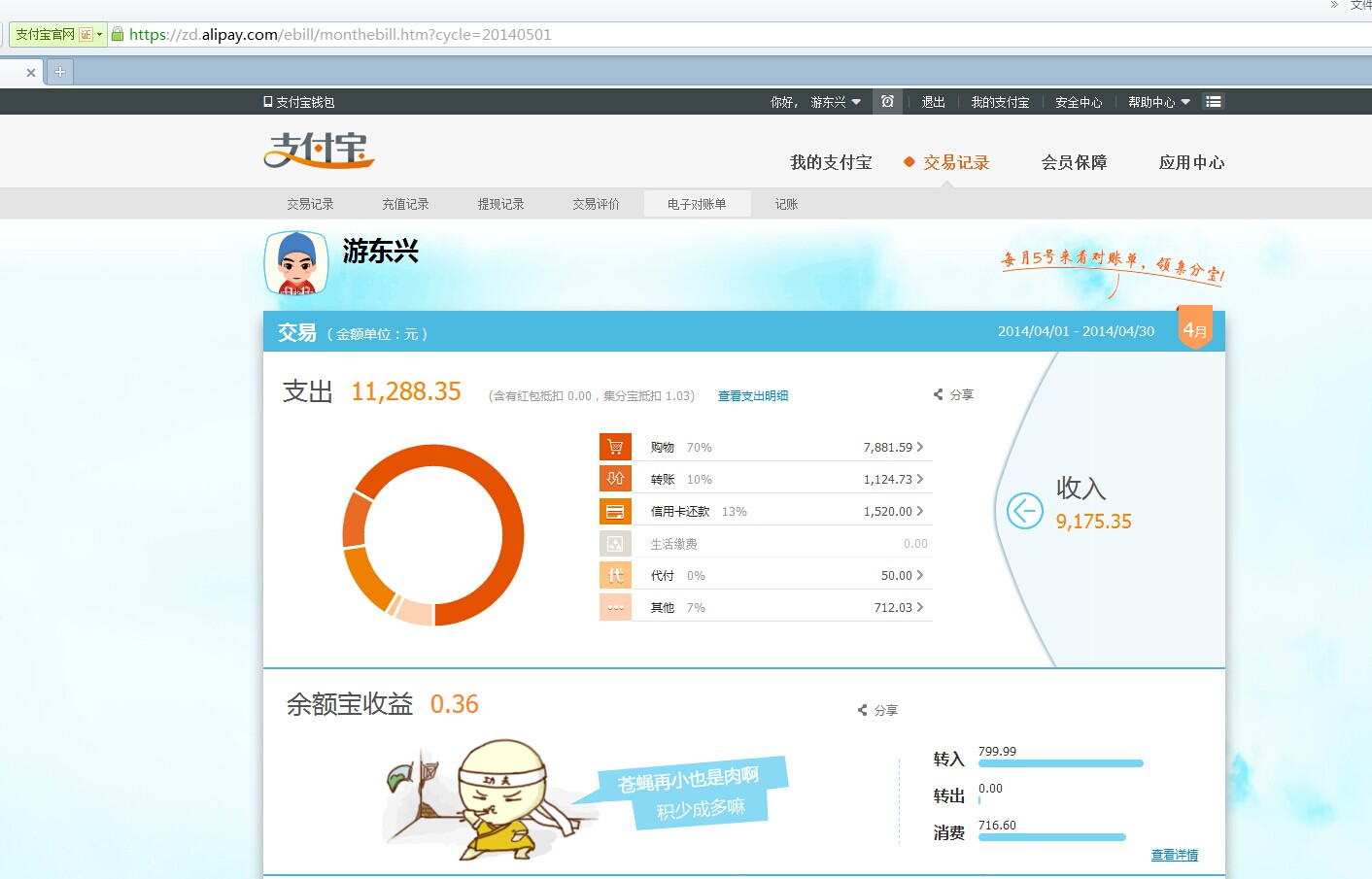Click the 代付 orange icon
This screenshot has width=1372, height=879.
[x=615, y=575]
